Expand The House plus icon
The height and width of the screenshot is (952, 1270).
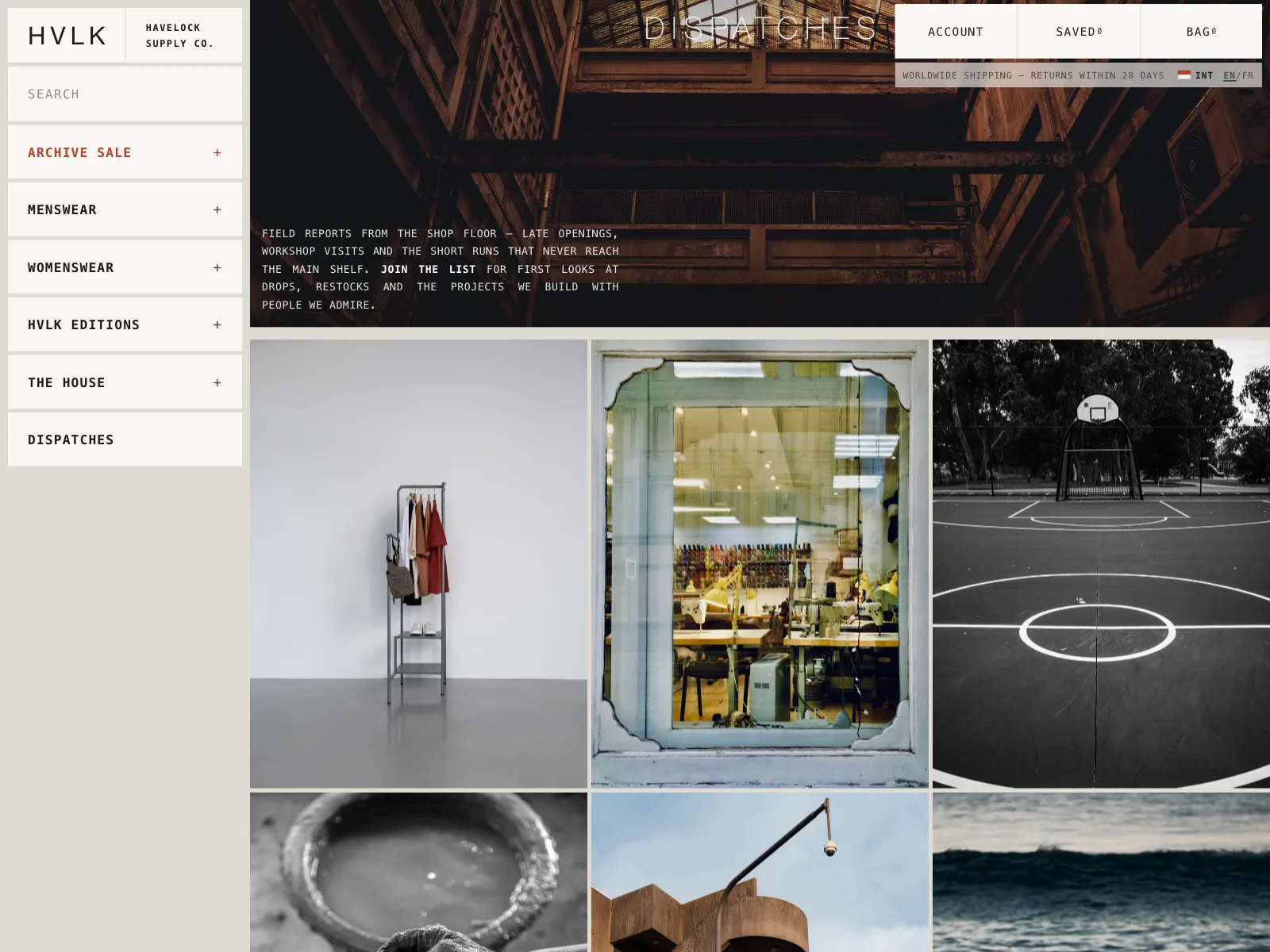[x=217, y=382]
